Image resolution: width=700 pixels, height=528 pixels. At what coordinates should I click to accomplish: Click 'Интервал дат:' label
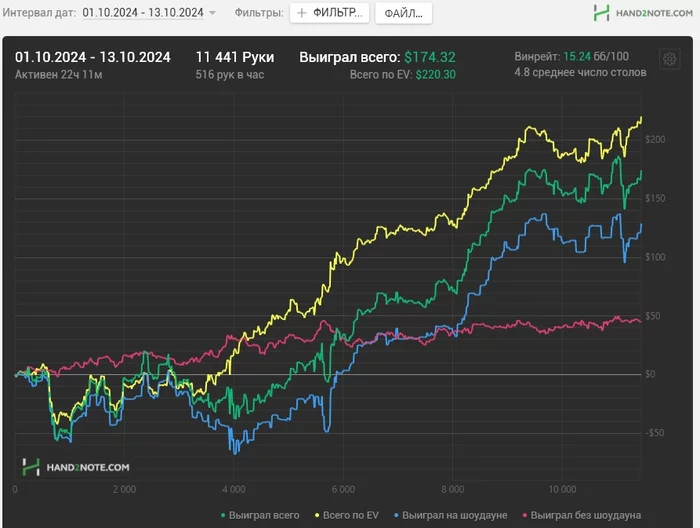point(39,12)
